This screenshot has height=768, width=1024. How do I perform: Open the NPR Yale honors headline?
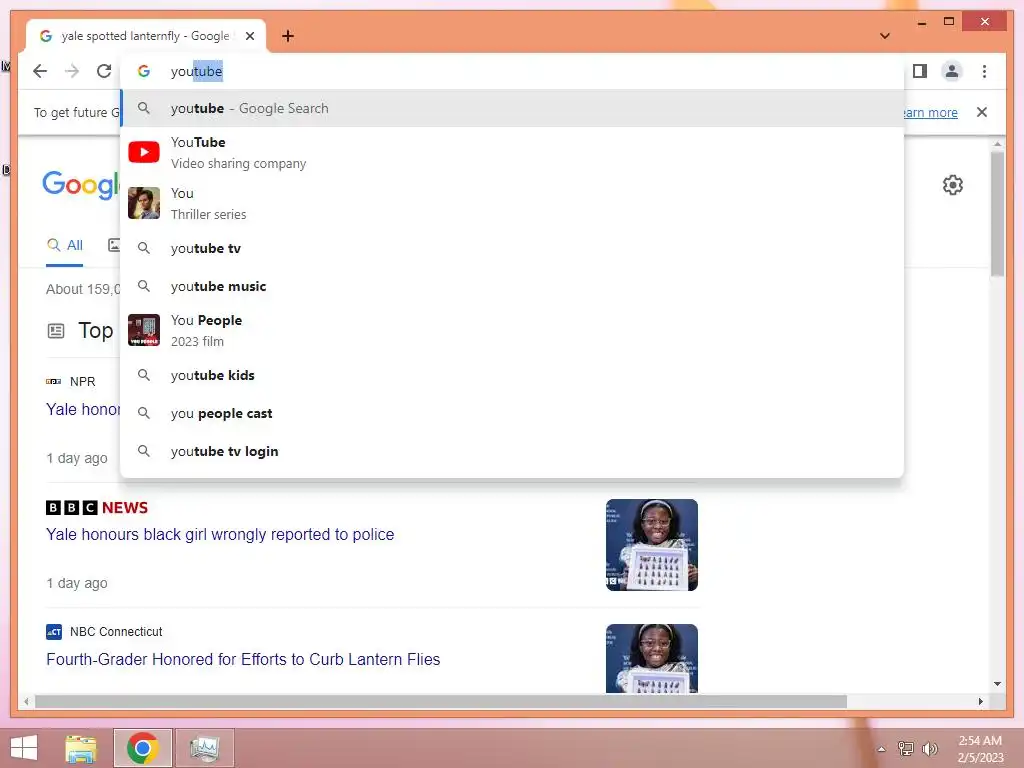[83, 409]
